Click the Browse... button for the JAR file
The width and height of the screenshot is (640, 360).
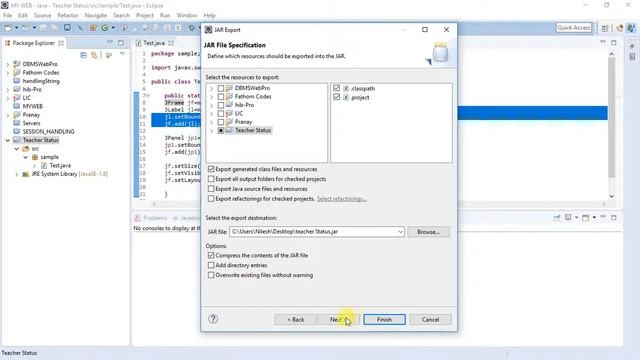[x=429, y=232]
